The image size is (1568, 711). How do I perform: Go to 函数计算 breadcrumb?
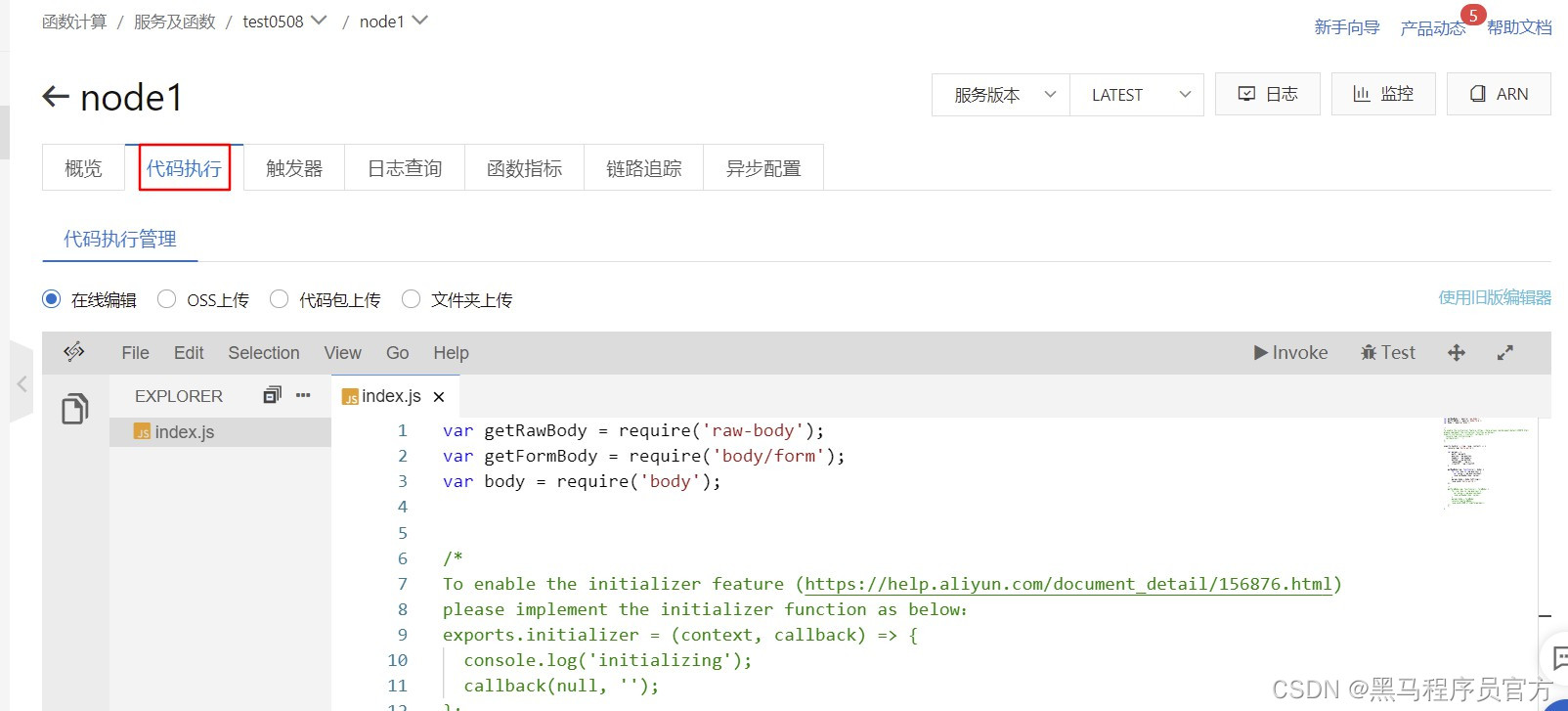tap(74, 22)
